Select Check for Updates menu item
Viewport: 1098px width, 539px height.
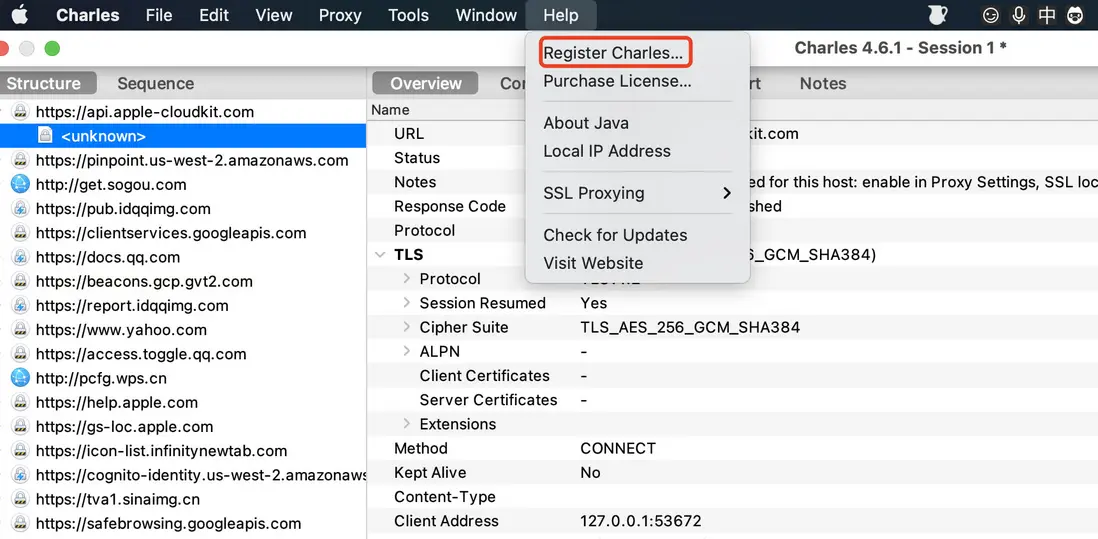(x=615, y=235)
